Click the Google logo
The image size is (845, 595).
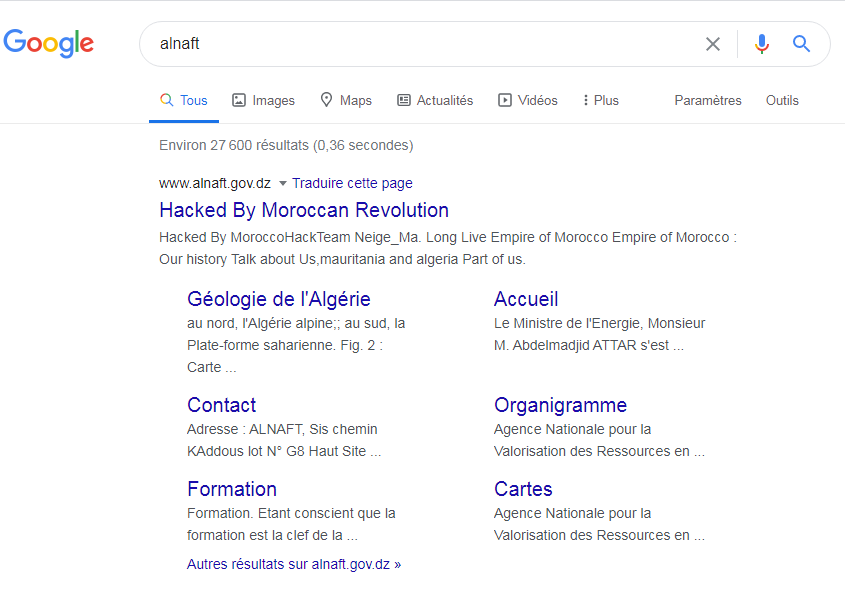(x=49, y=43)
